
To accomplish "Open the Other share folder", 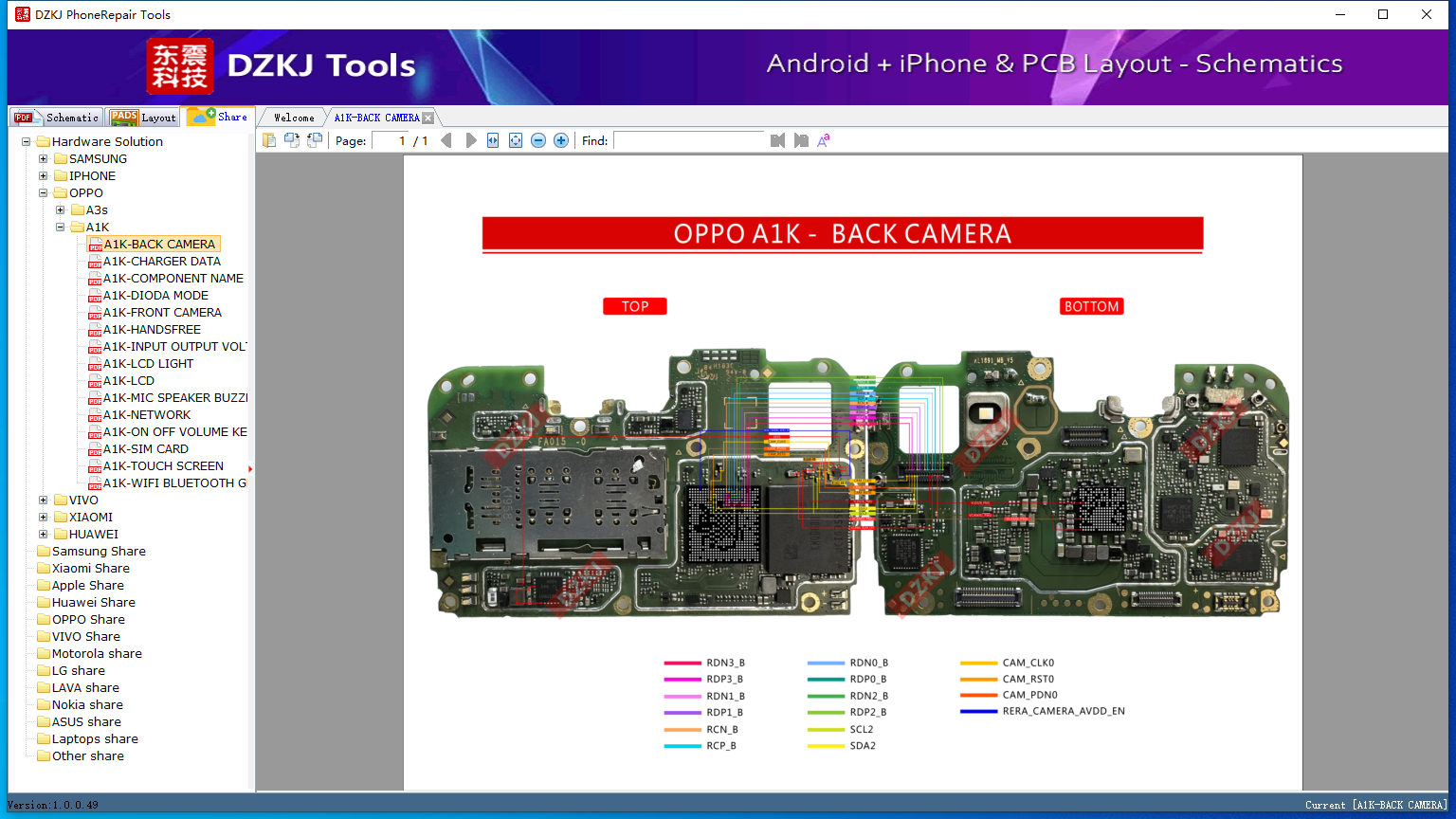I will coord(88,756).
